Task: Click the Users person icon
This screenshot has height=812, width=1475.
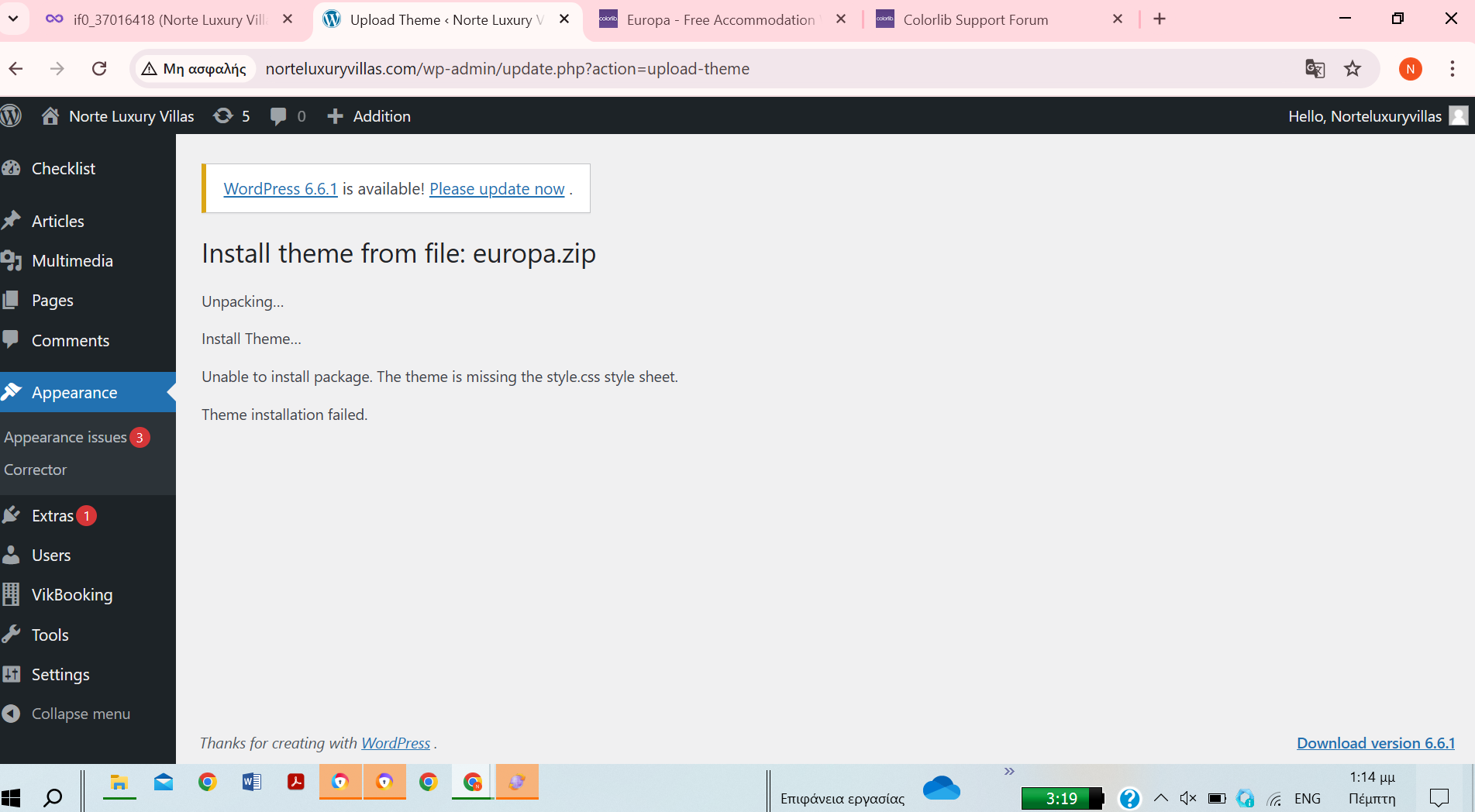Action: tap(11, 555)
